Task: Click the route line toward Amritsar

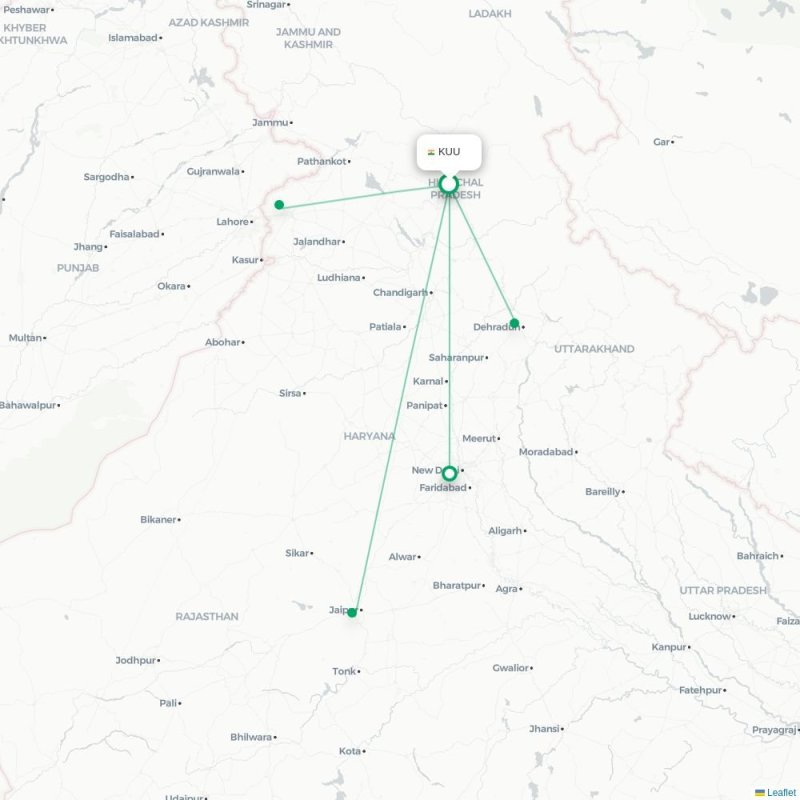Action: pos(357,195)
